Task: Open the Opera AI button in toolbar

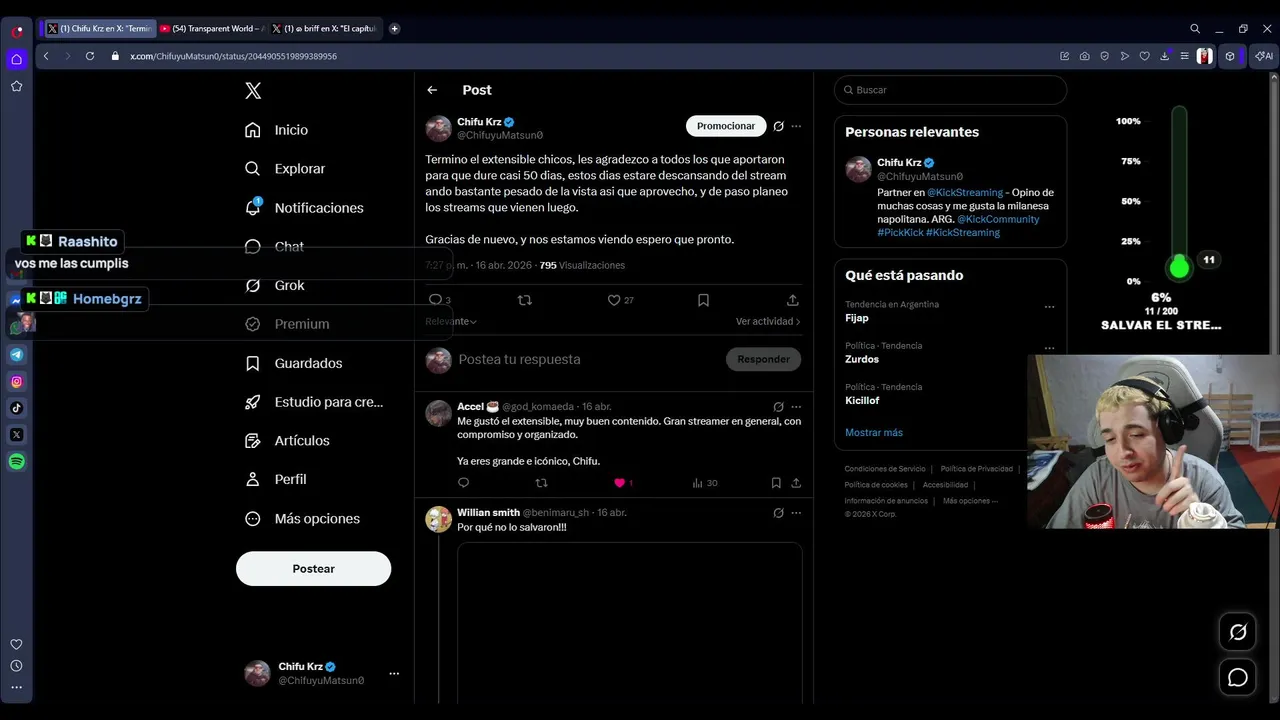Action: coord(1264,56)
